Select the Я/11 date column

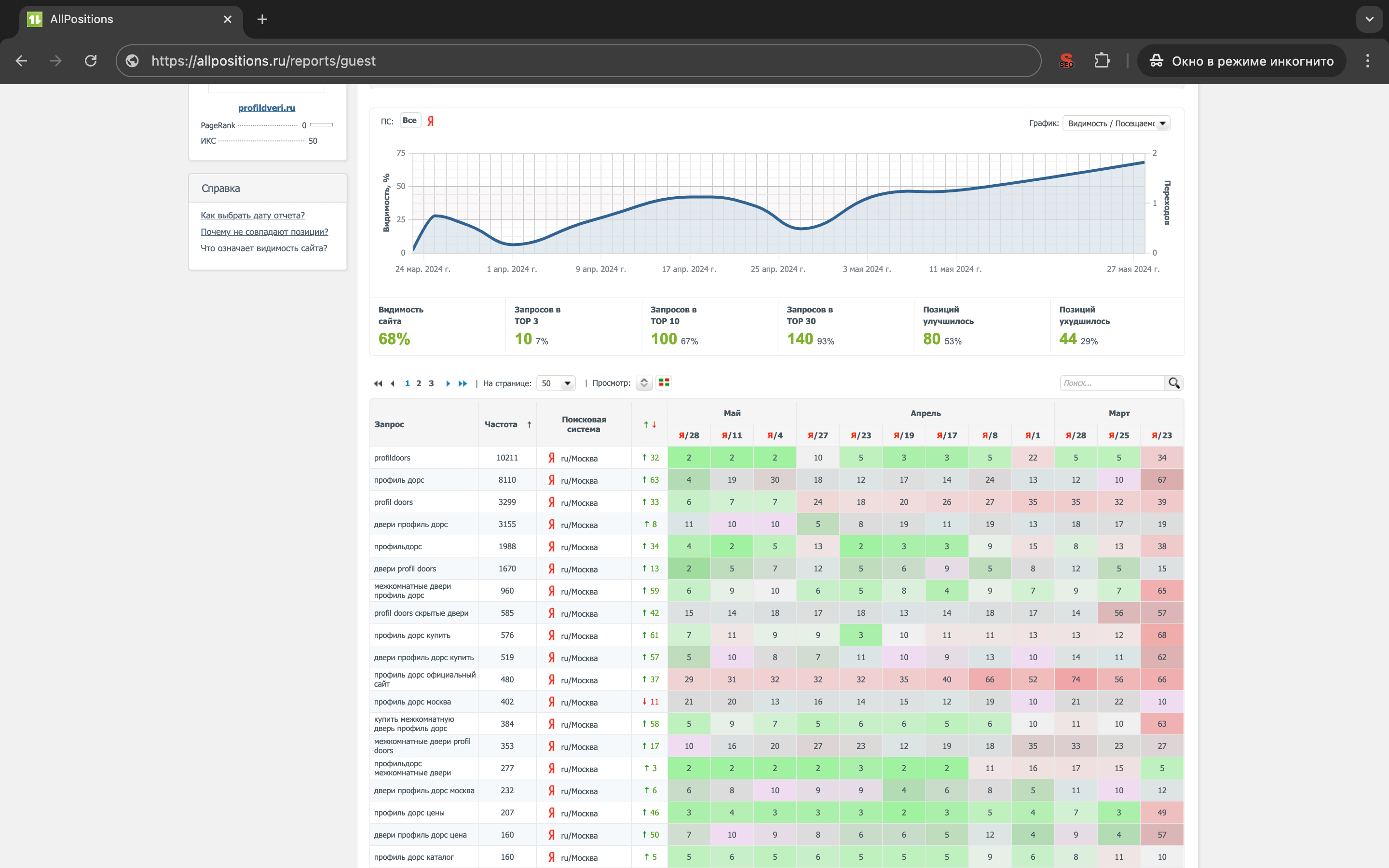coord(732,436)
